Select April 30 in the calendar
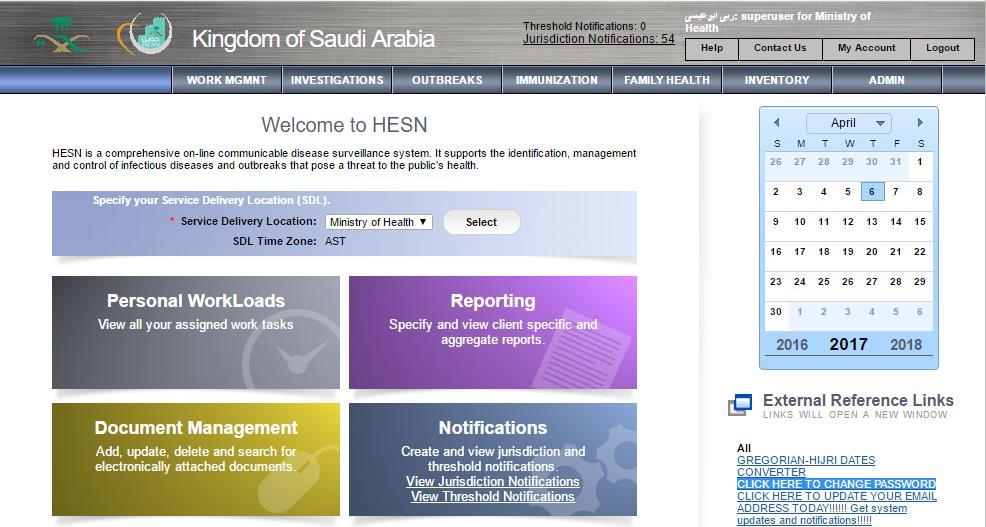Viewport: 986px width, 527px height. coord(776,311)
